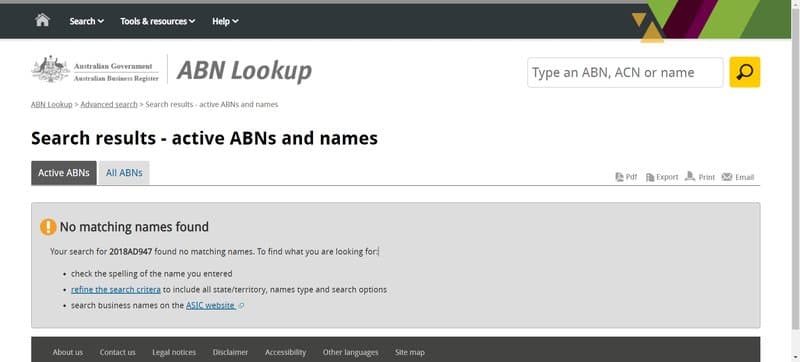The width and height of the screenshot is (800, 362).
Task: Go to the home page icon
Action: click(x=42, y=20)
